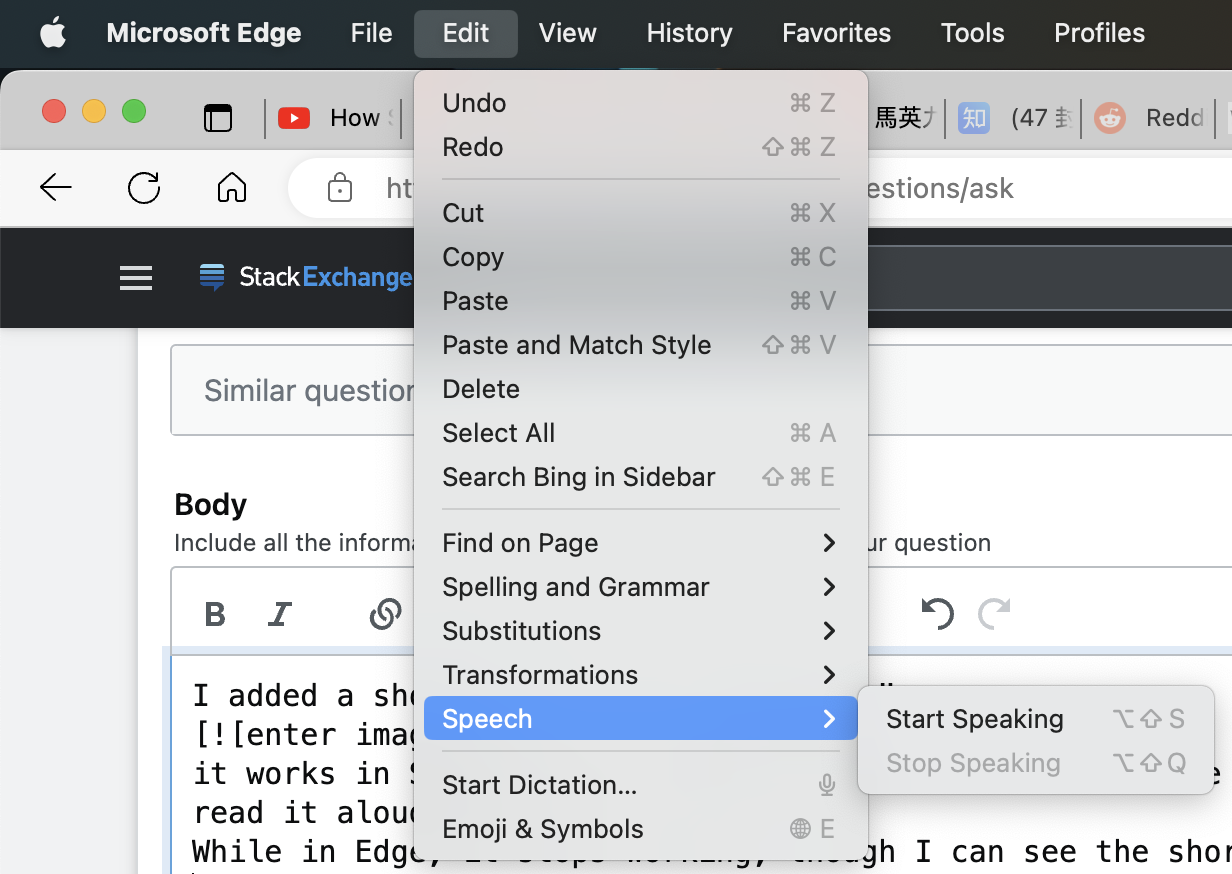Click the editor redo arrow

[x=994, y=613]
